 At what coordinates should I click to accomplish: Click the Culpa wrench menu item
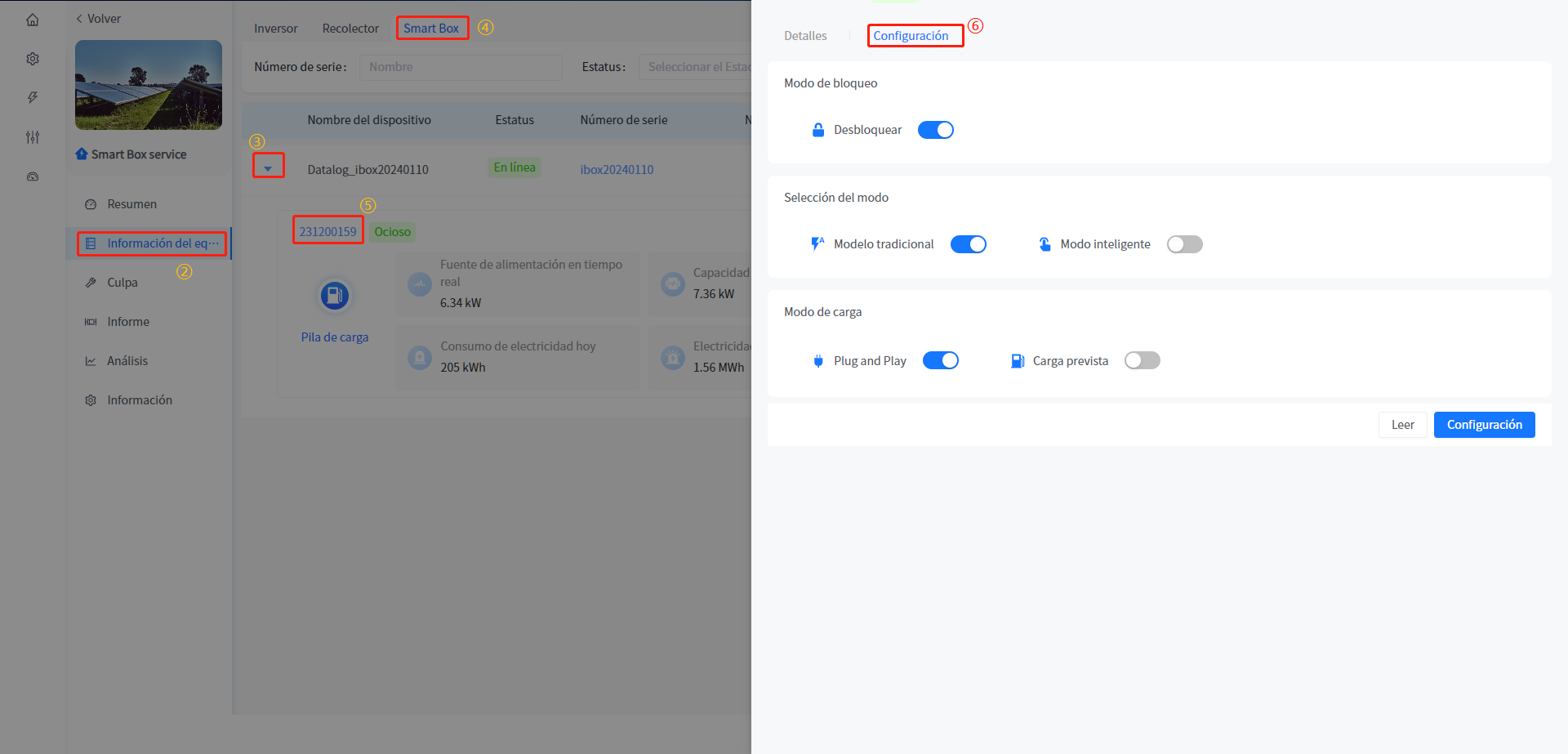pos(122,283)
